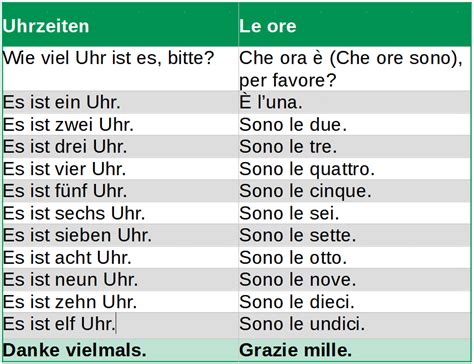Select the 'Uhrzeiten' header cell
This screenshot has height=364, width=474.
tap(120, 24)
